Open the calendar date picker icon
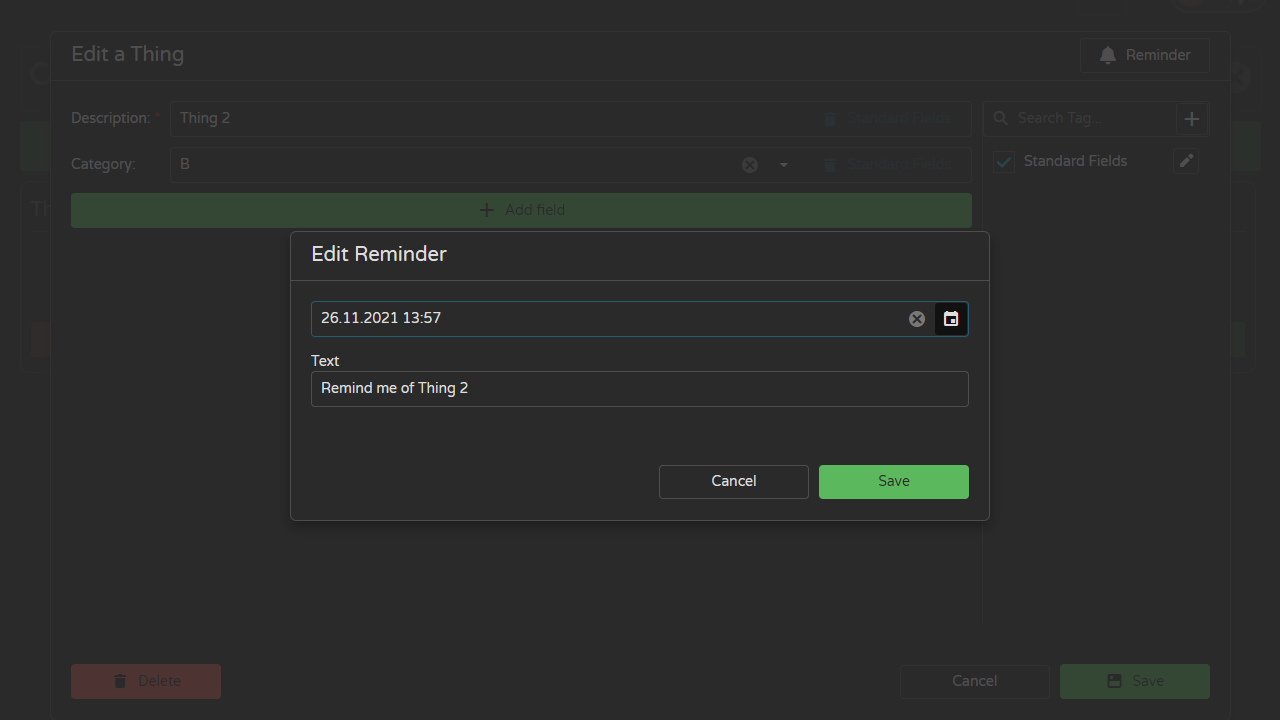This screenshot has height=720, width=1280. tap(951, 319)
